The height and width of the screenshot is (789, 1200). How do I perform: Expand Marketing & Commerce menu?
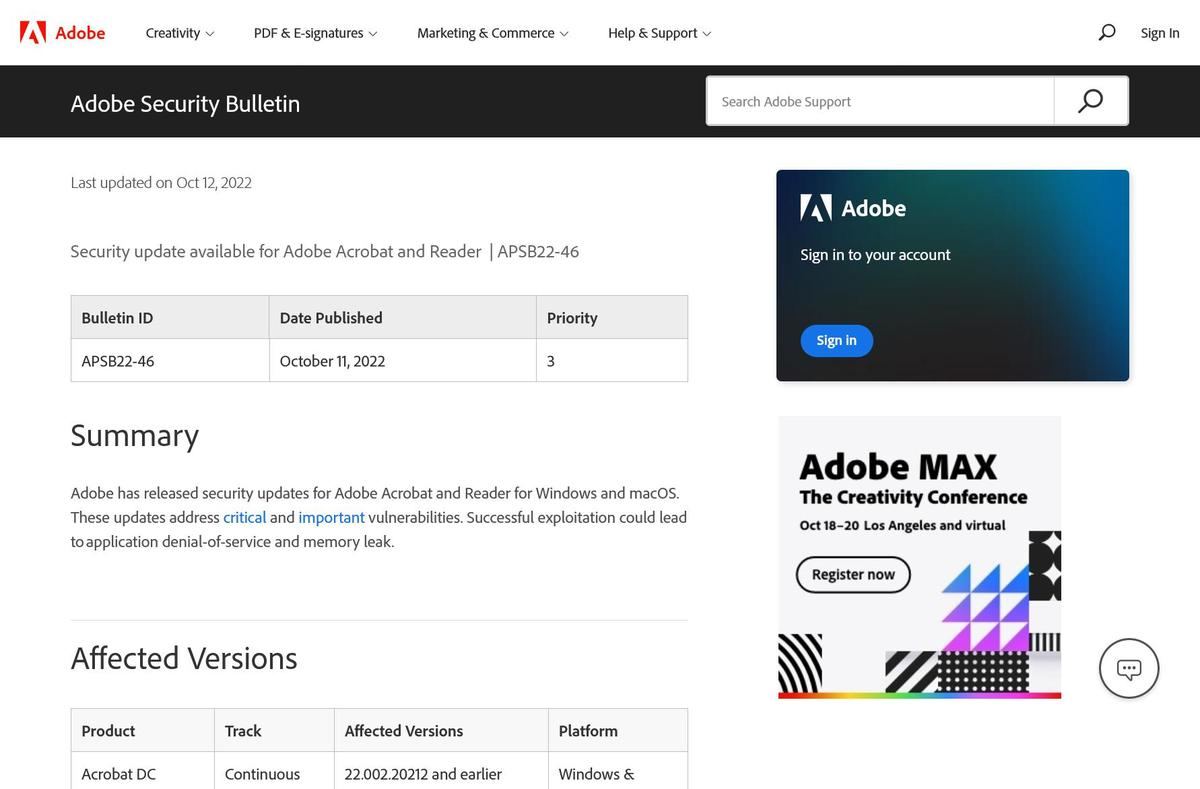coord(493,33)
